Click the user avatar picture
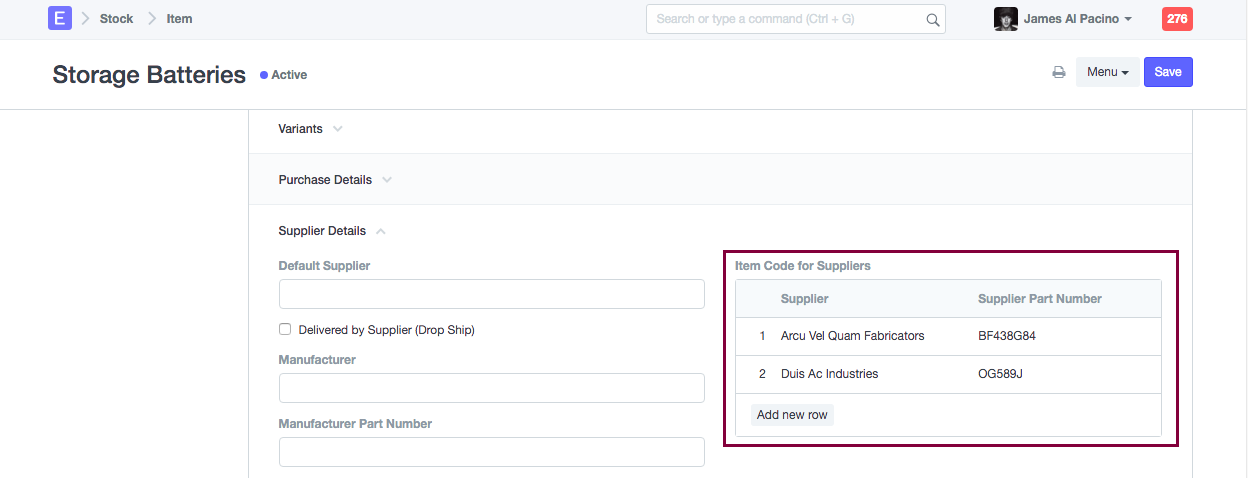 click(x=1005, y=19)
